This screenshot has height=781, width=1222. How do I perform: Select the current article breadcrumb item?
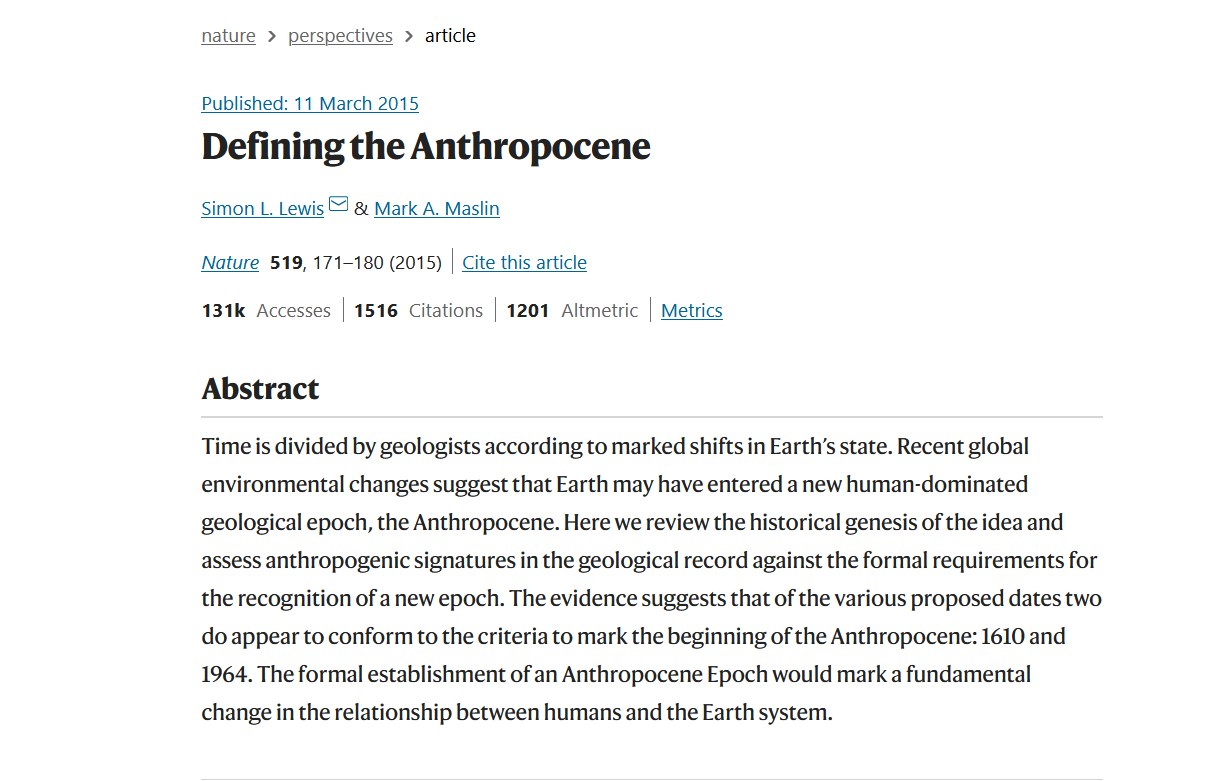(450, 36)
